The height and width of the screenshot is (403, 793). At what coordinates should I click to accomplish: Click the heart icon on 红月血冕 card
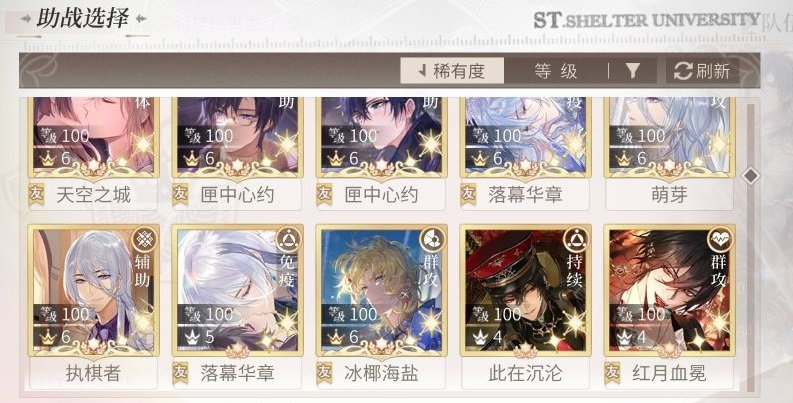(x=721, y=240)
